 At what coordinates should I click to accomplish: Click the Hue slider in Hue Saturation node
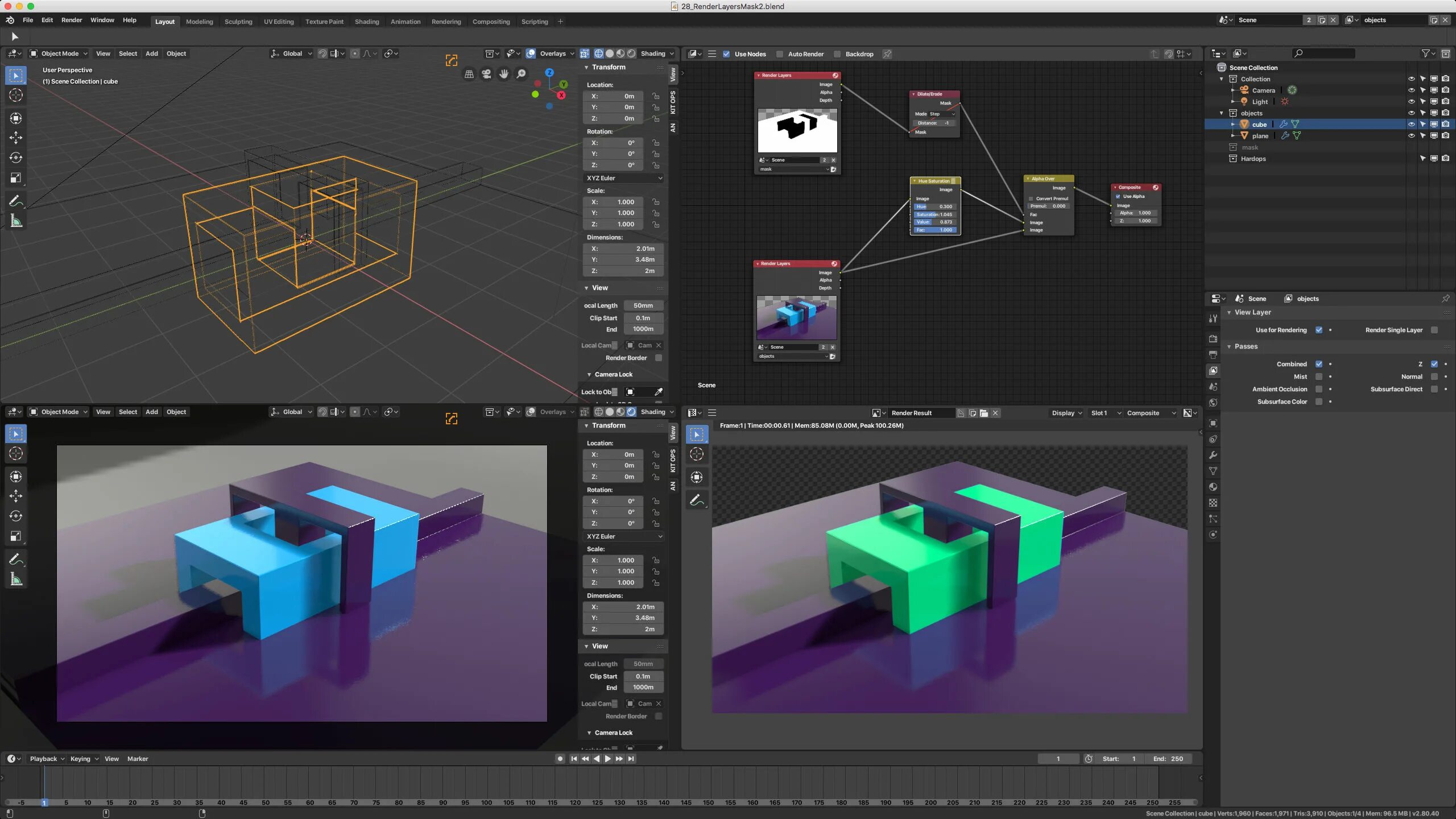(x=934, y=206)
